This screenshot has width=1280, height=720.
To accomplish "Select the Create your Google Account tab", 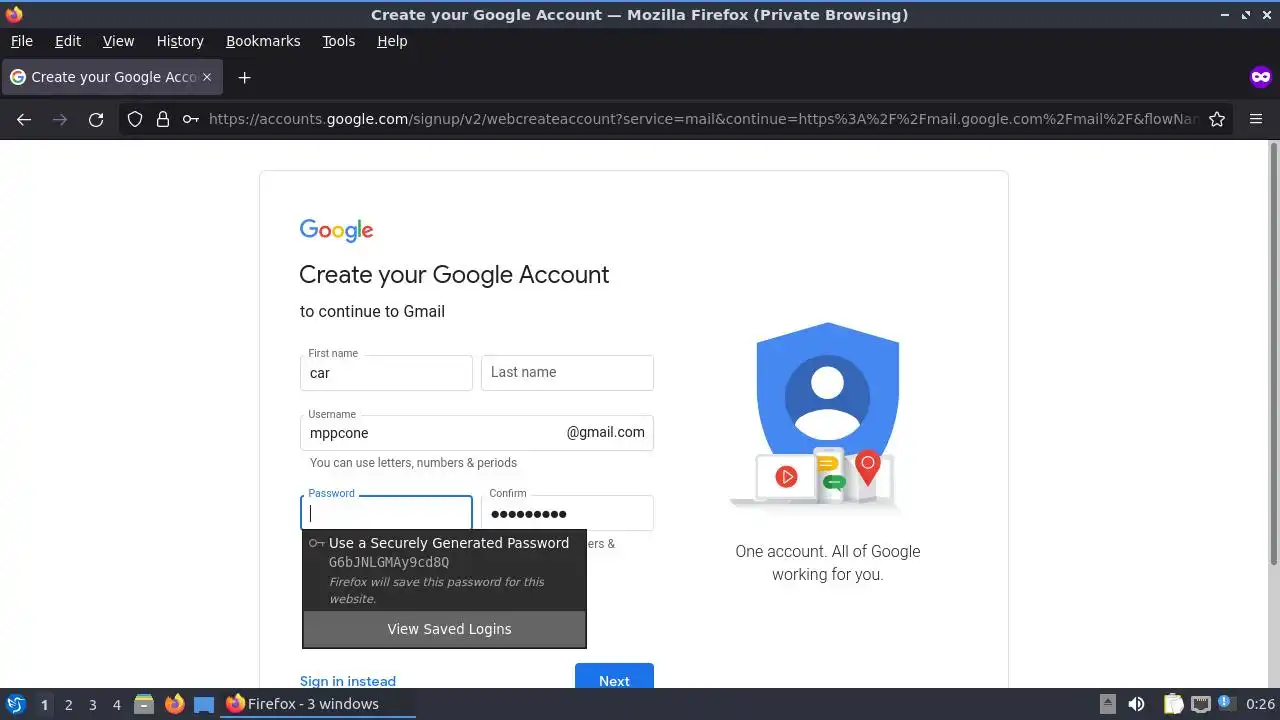I will point(112,77).
